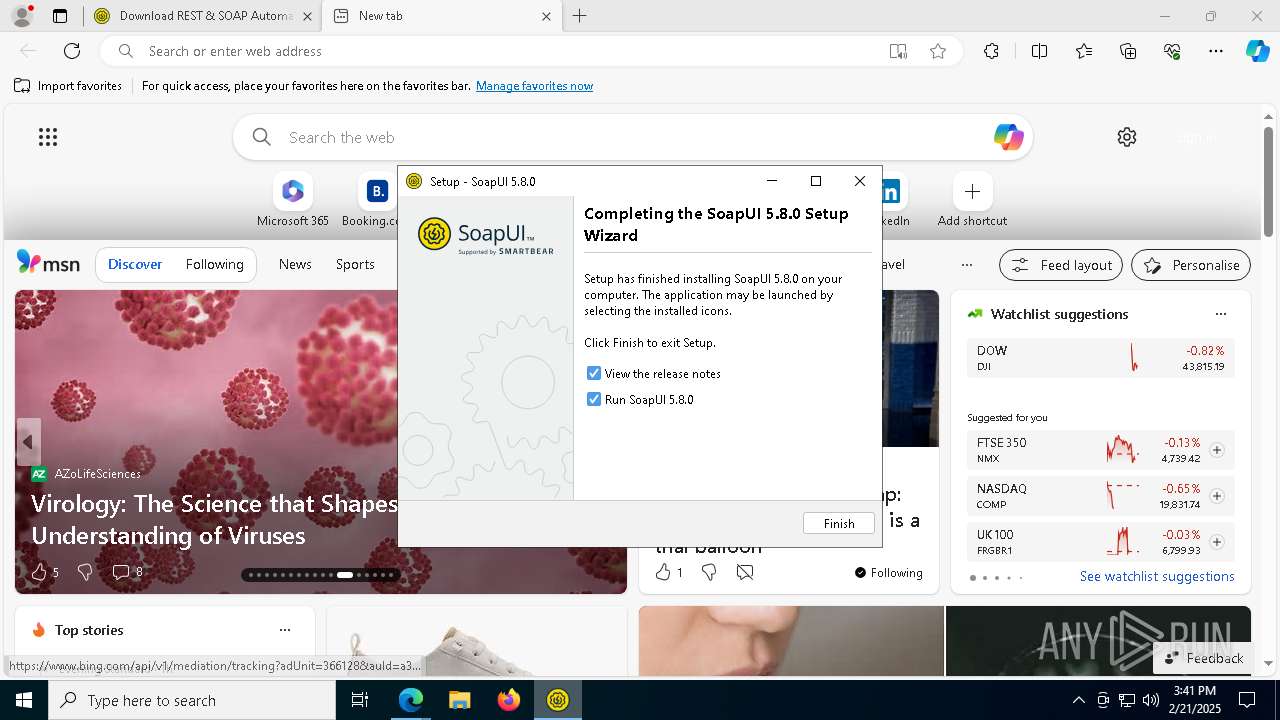Open Virology headline article

coord(215,519)
